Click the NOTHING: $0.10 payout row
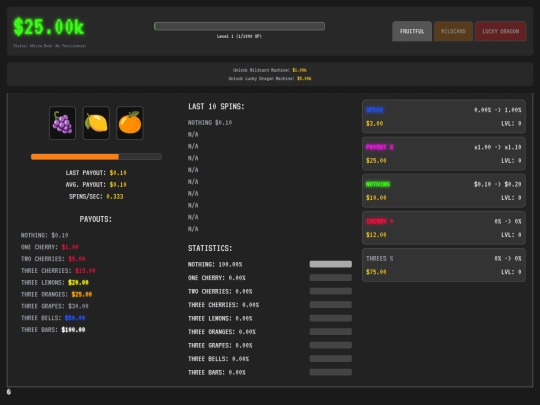The height and width of the screenshot is (405, 540). click(44, 235)
